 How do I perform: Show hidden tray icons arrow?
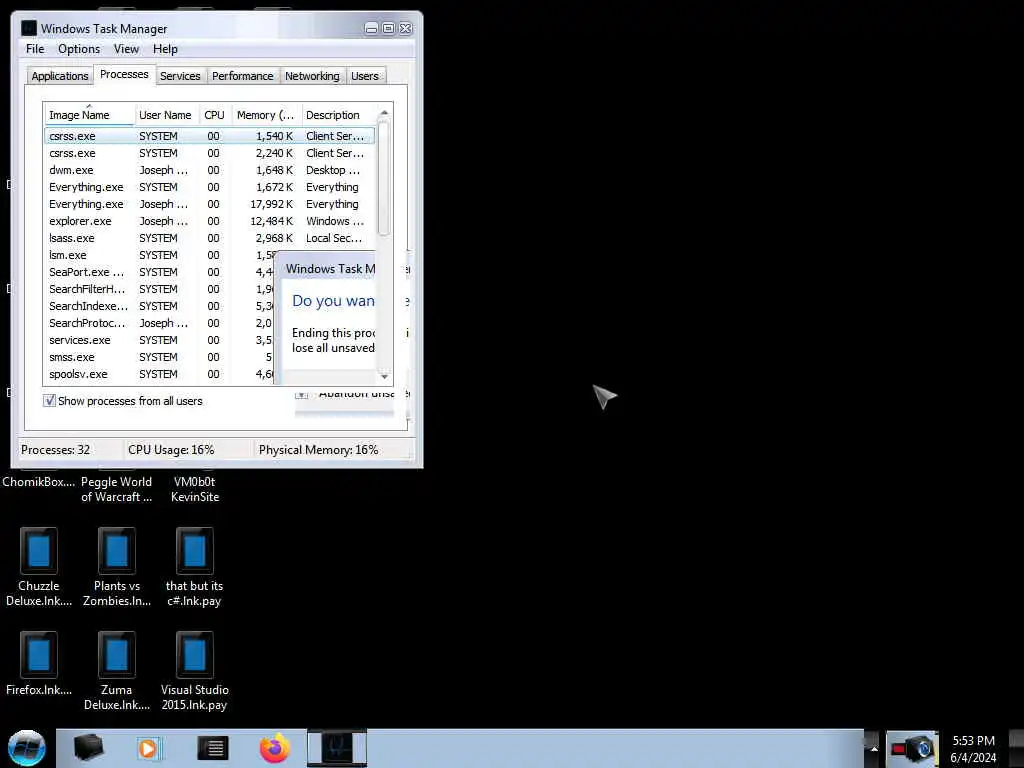[873, 748]
